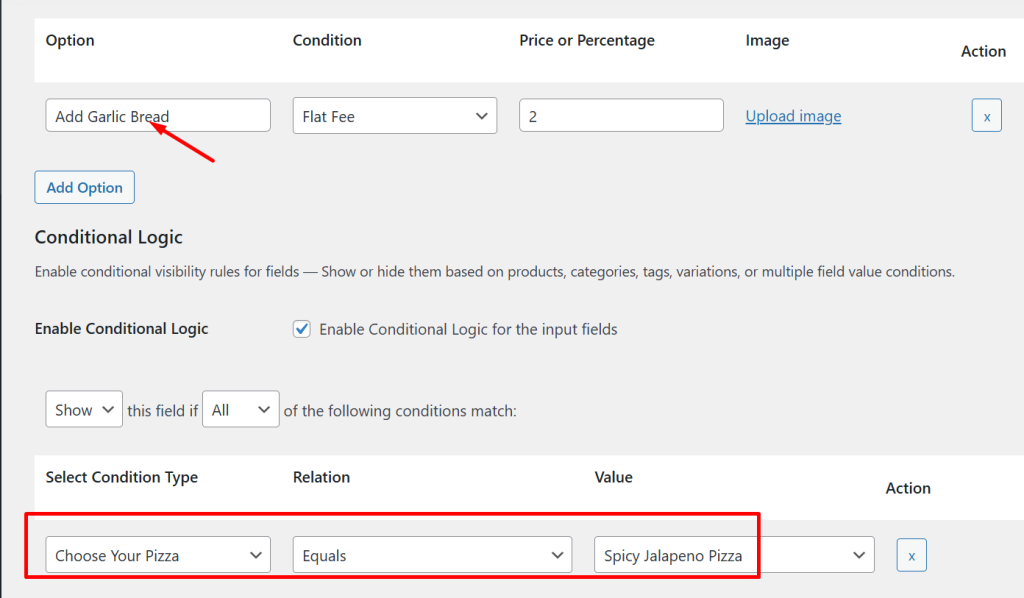Click the Upload image link
This screenshot has width=1024, height=598.
click(793, 116)
